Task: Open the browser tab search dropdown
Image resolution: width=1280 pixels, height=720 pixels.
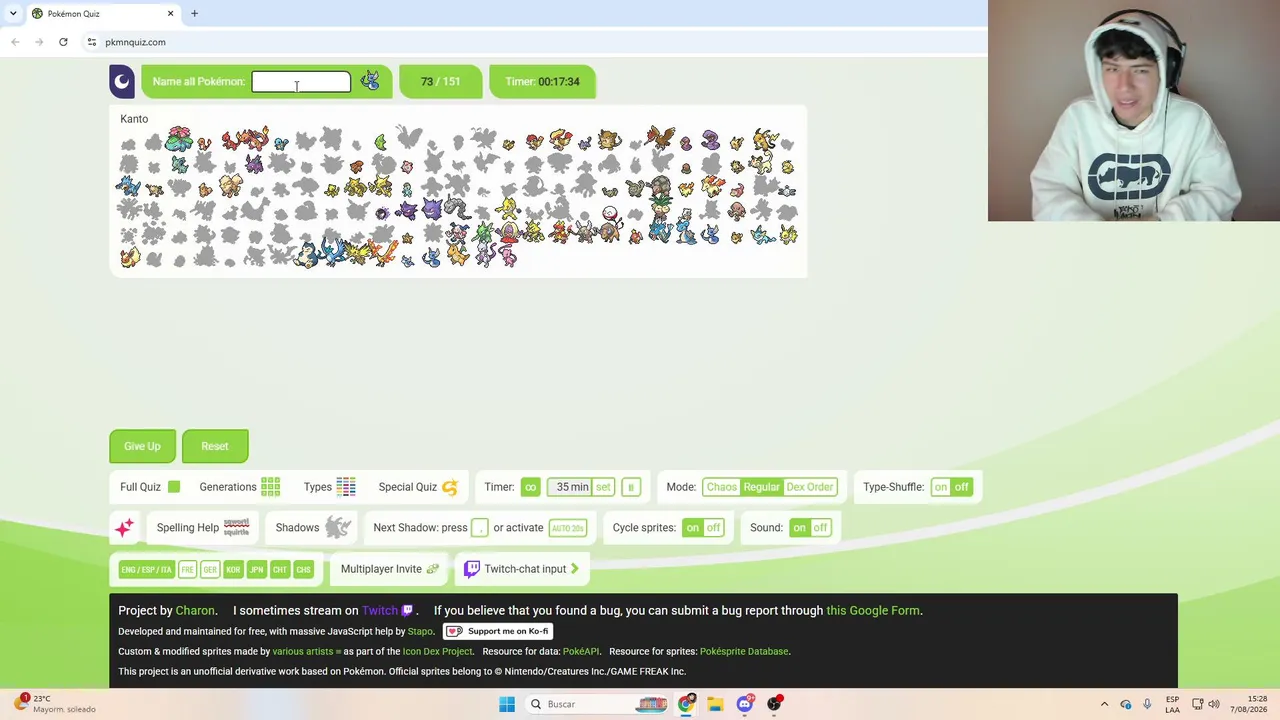Action: pyautogui.click(x=13, y=13)
